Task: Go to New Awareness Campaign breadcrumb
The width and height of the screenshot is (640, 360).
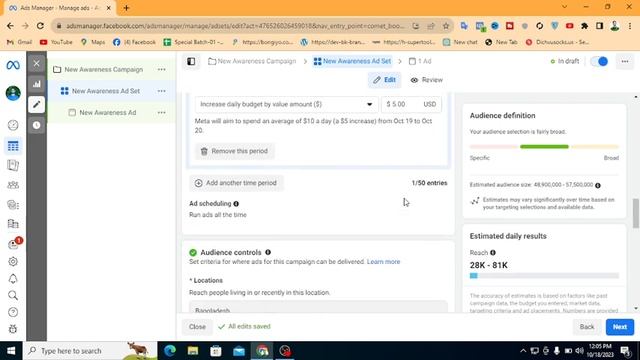Action: click(x=252, y=61)
